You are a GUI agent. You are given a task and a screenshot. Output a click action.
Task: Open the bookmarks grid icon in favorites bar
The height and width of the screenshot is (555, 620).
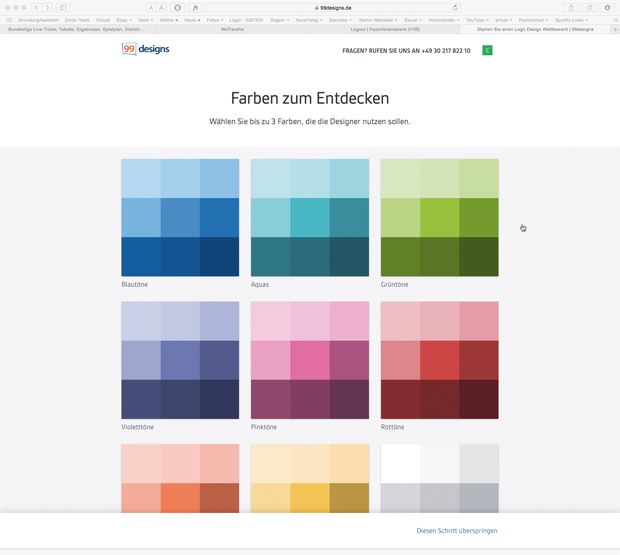(9, 20)
